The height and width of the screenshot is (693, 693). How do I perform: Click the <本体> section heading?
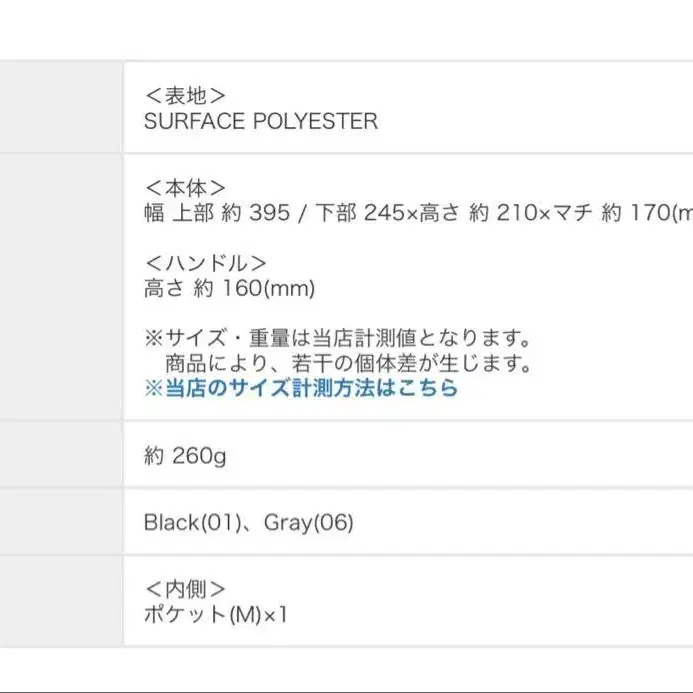tap(185, 188)
